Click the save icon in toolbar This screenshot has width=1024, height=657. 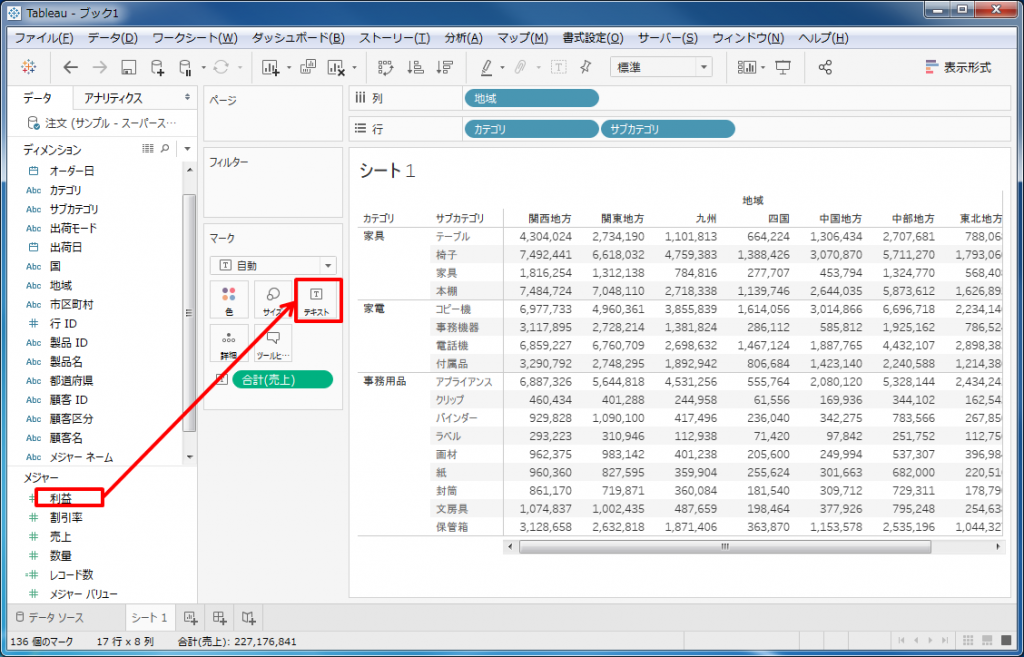[128, 68]
